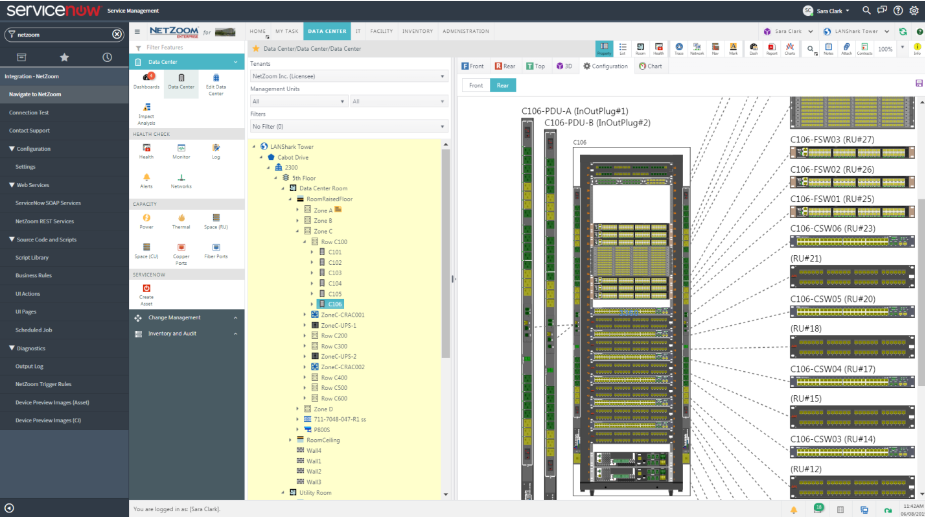Open the HOME tab

pyautogui.click(x=258, y=31)
